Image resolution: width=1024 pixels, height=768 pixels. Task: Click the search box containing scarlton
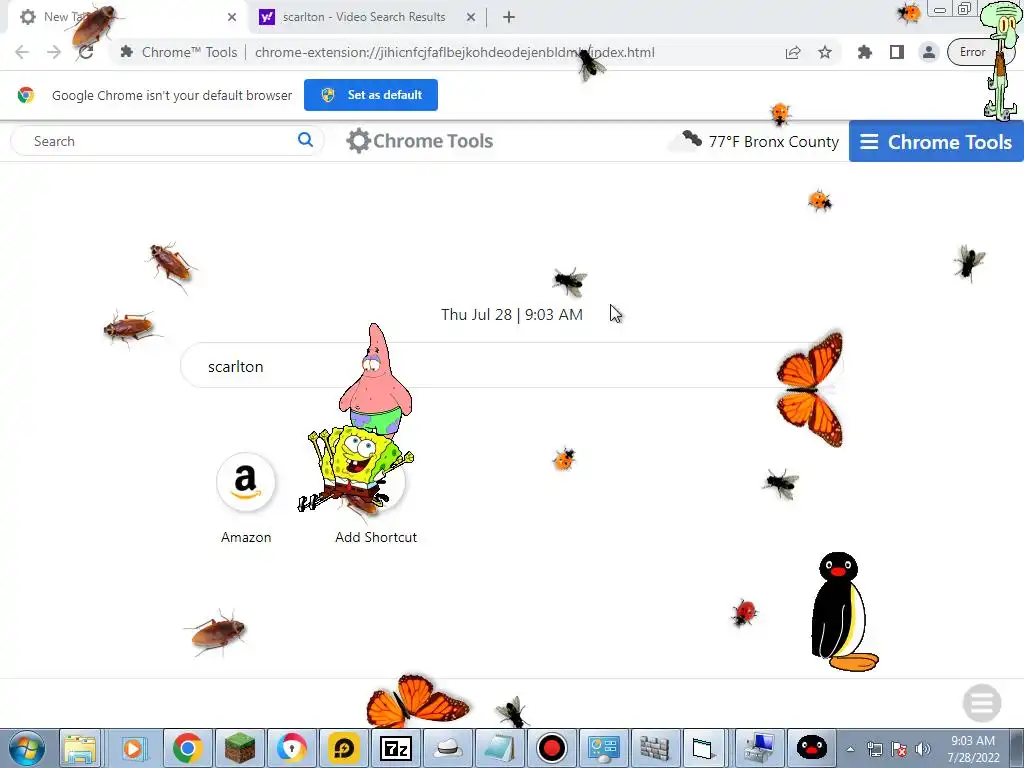(x=511, y=366)
